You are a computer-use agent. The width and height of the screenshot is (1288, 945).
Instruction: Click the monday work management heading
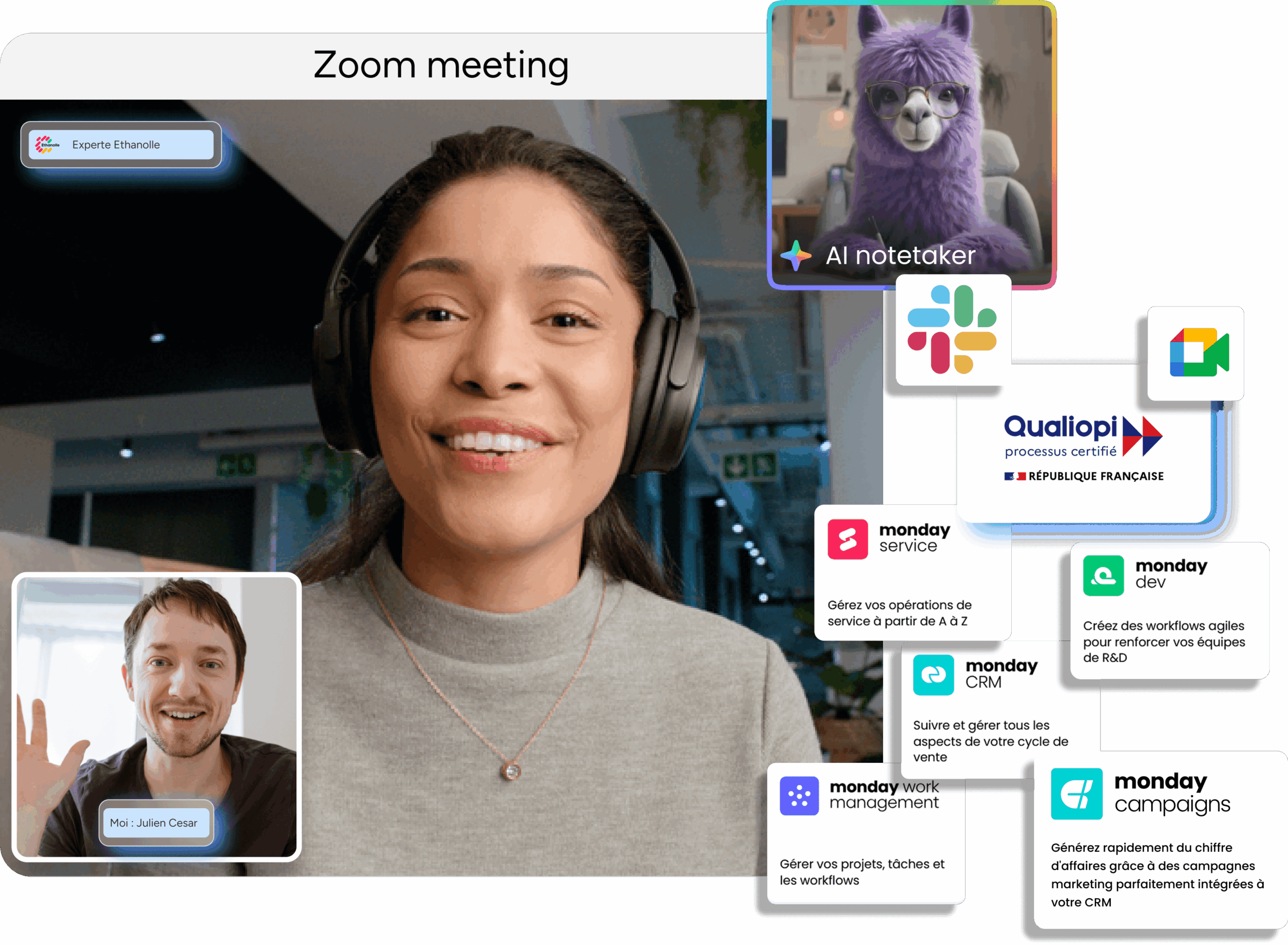(x=883, y=795)
